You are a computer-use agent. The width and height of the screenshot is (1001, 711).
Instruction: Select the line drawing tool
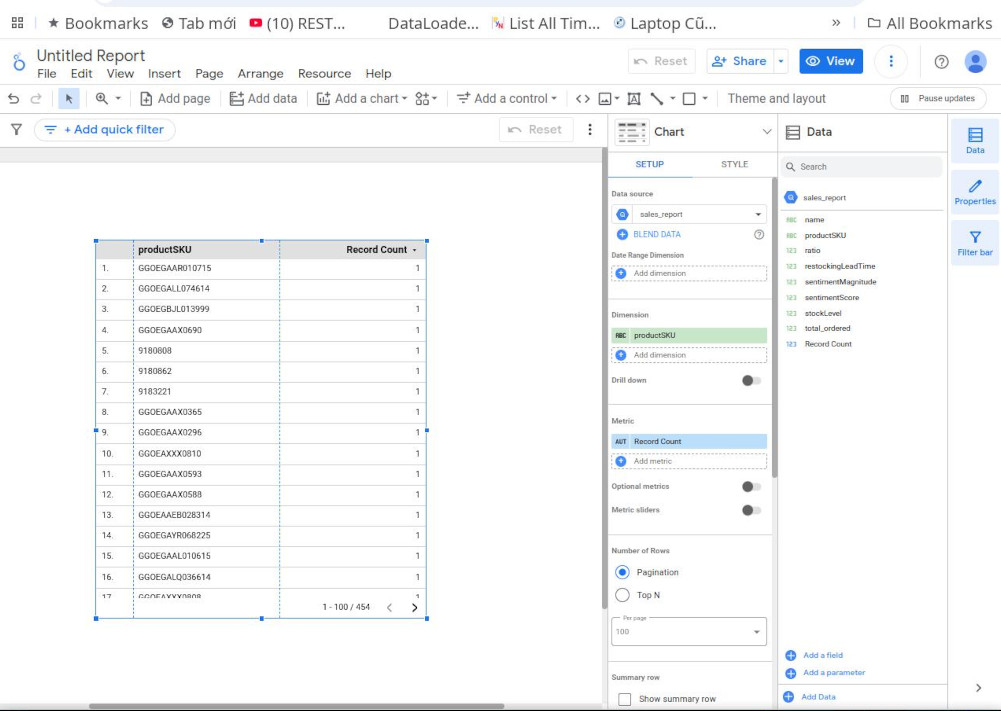(657, 98)
